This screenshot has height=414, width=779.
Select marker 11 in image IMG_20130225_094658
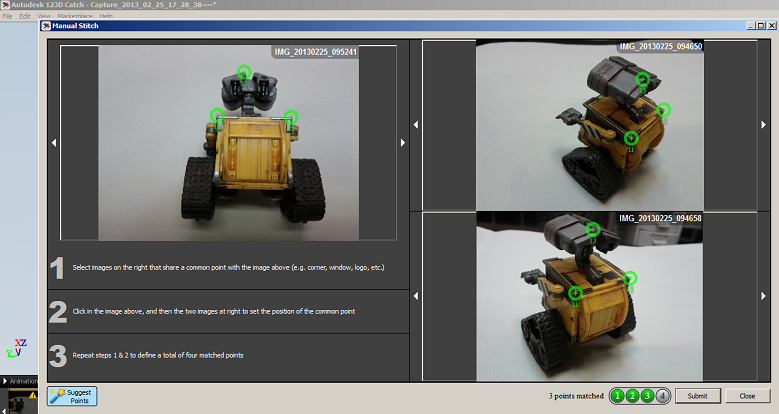(575, 293)
